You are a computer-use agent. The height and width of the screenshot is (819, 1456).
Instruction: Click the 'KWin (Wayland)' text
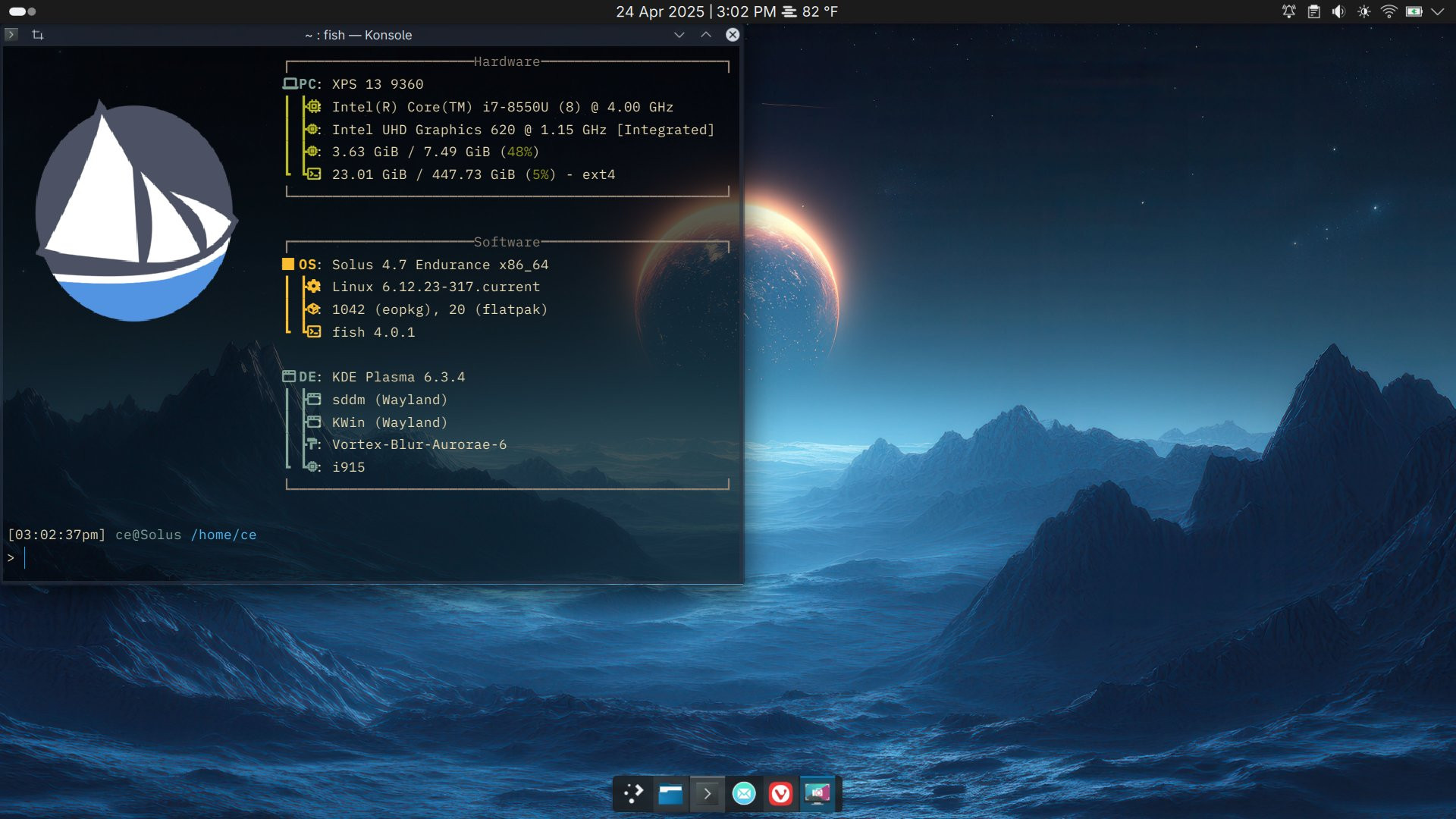(x=390, y=422)
